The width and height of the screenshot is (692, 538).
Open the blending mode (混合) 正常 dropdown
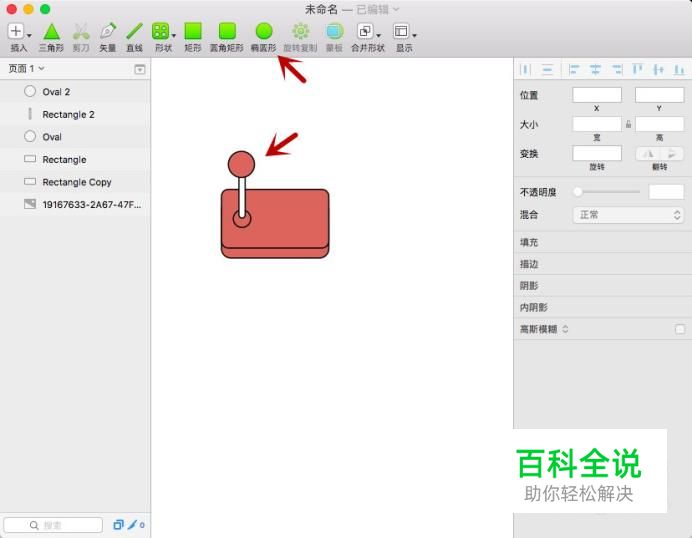[628, 215]
